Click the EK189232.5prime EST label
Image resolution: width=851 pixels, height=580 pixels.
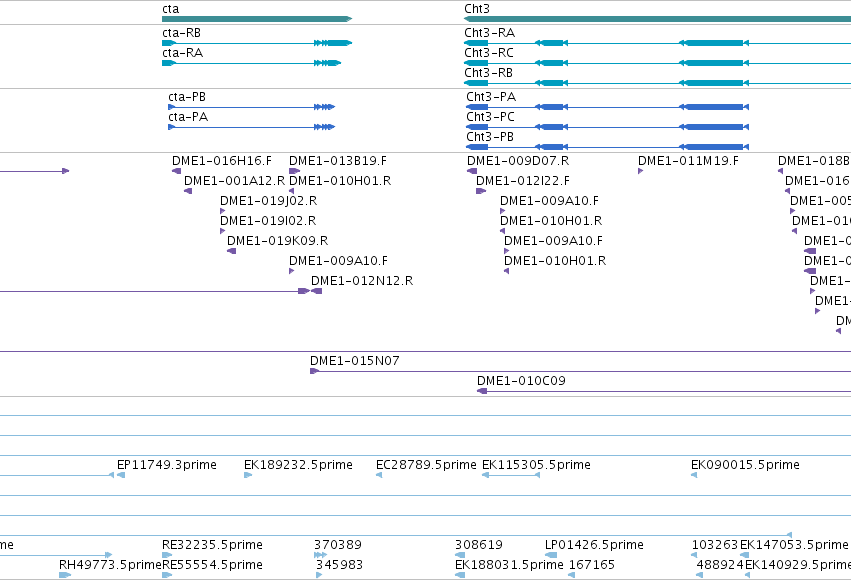(298, 466)
